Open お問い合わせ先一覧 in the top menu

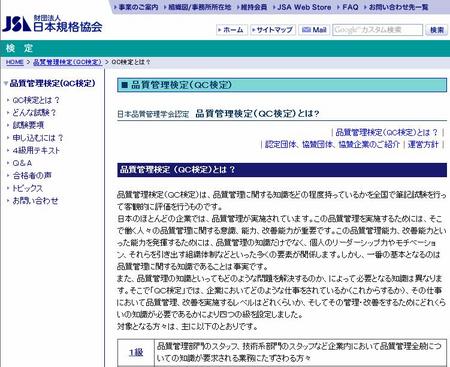click(396, 7)
